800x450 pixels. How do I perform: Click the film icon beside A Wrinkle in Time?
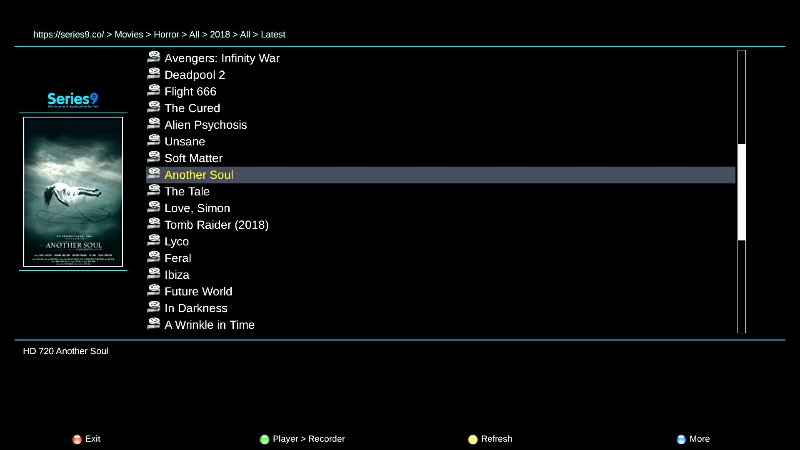tap(154, 323)
